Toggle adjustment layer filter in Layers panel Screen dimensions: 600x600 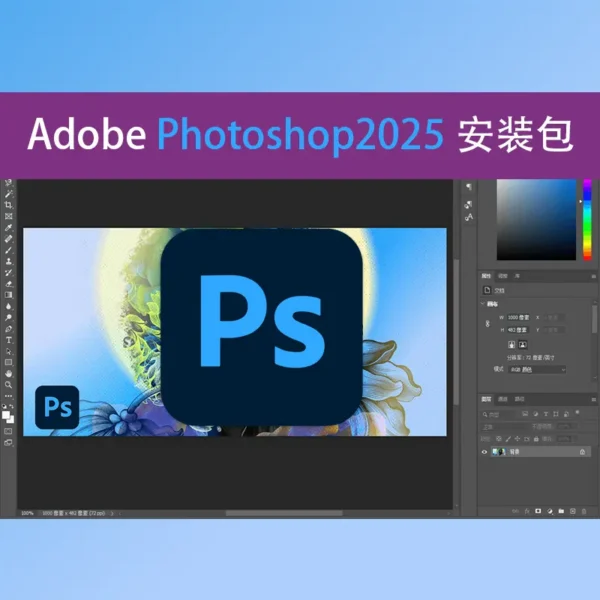[x=536, y=414]
